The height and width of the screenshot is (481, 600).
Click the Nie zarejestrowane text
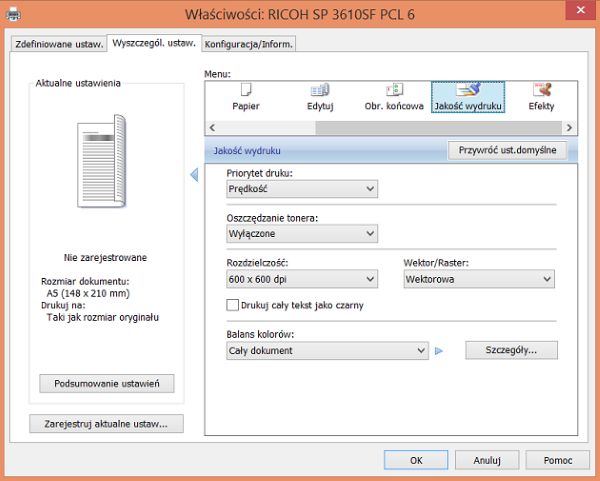pos(105,258)
